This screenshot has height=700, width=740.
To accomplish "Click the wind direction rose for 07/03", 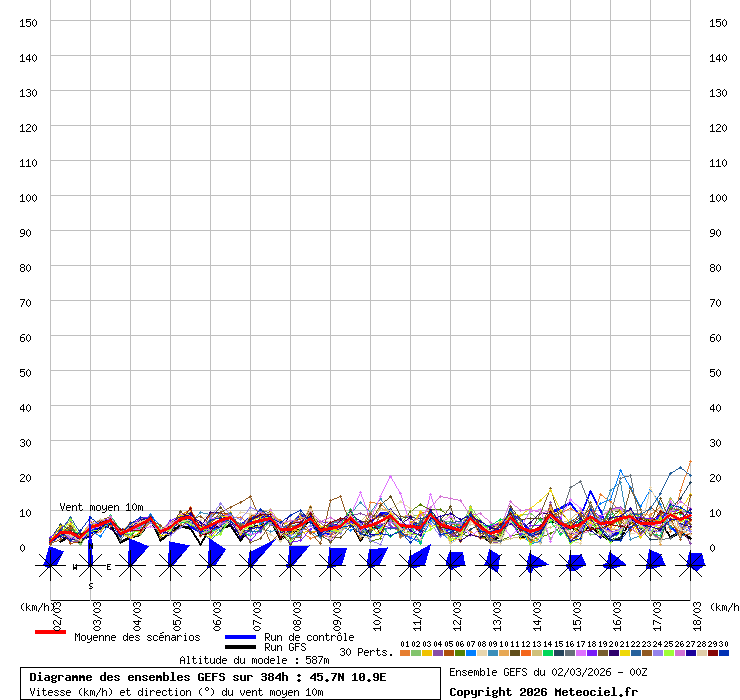I will click(251, 565).
